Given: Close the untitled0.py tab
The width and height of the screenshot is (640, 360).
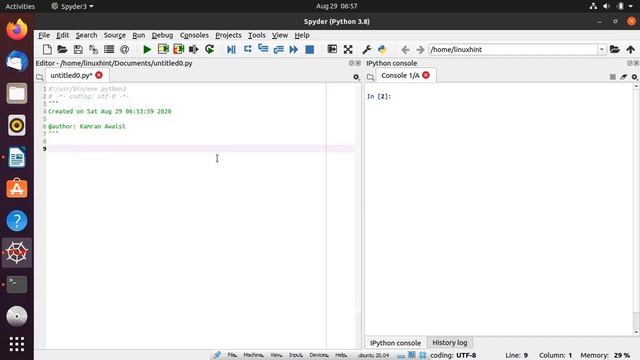Looking at the screenshot, I should (99, 75).
